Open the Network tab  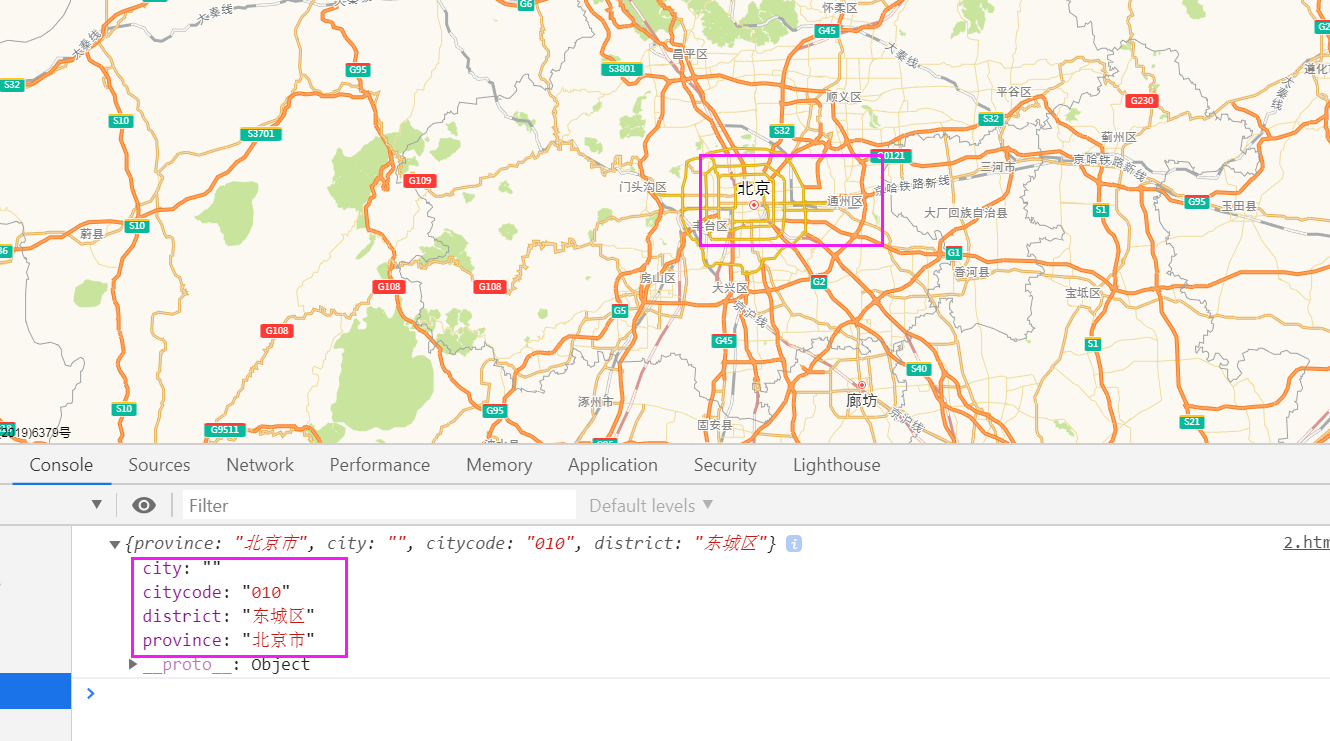pos(260,465)
